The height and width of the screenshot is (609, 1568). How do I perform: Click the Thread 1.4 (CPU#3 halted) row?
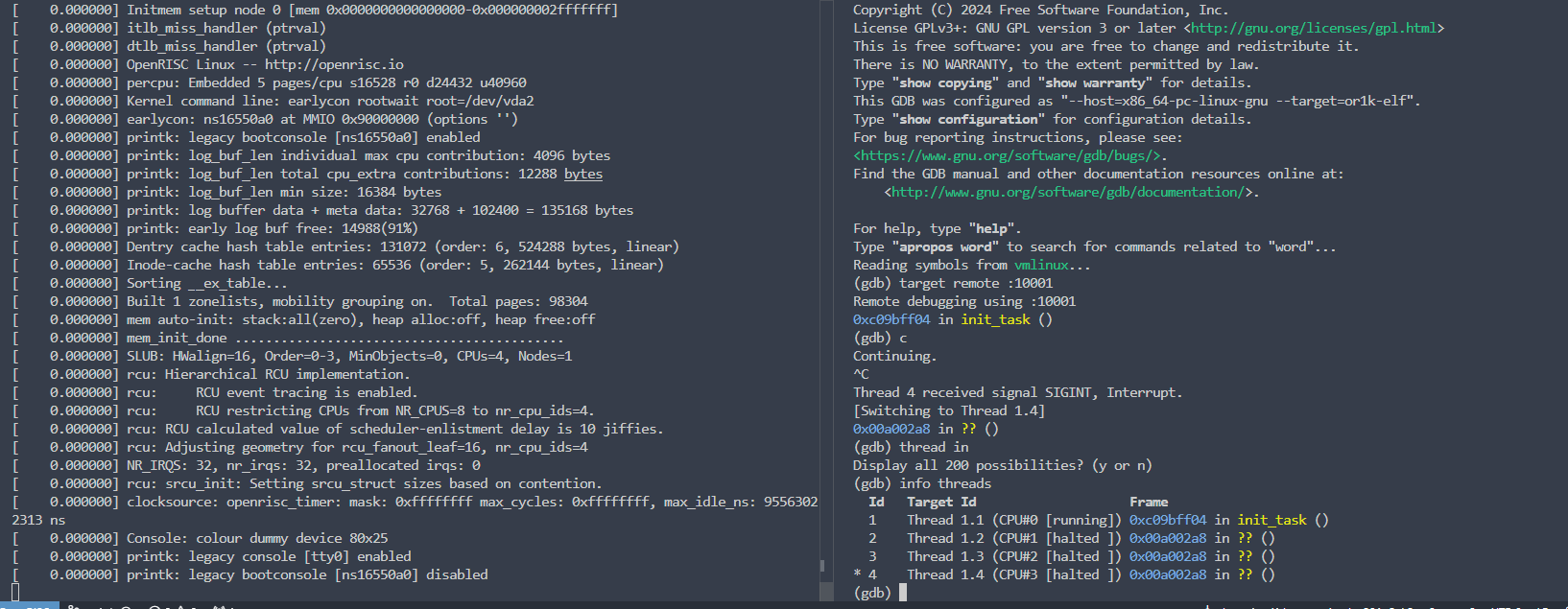pyautogui.click(x=1064, y=574)
